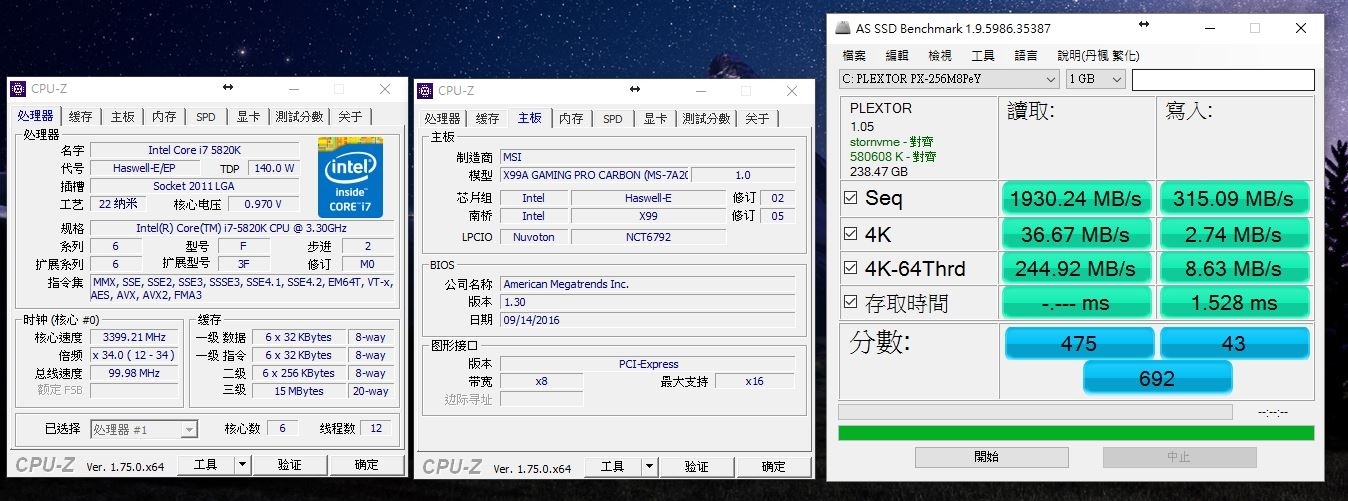This screenshot has width=1348, height=501.
Task: Click the read score 475 box
Action: pyautogui.click(x=1078, y=343)
